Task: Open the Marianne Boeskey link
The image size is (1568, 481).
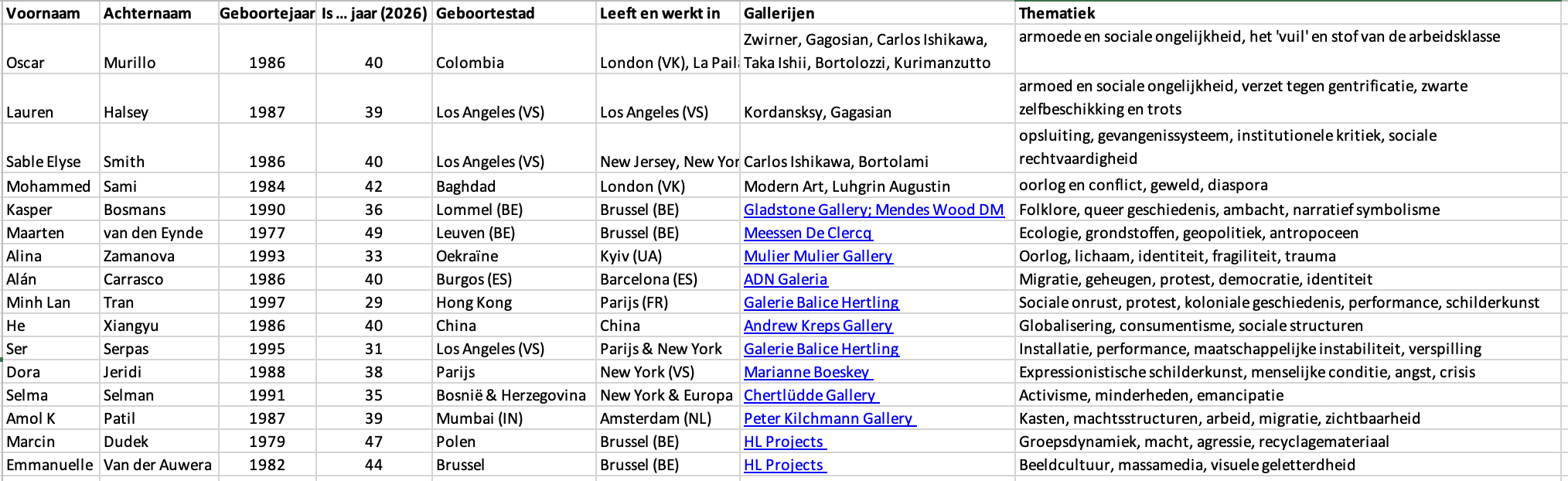Action: 809,372
